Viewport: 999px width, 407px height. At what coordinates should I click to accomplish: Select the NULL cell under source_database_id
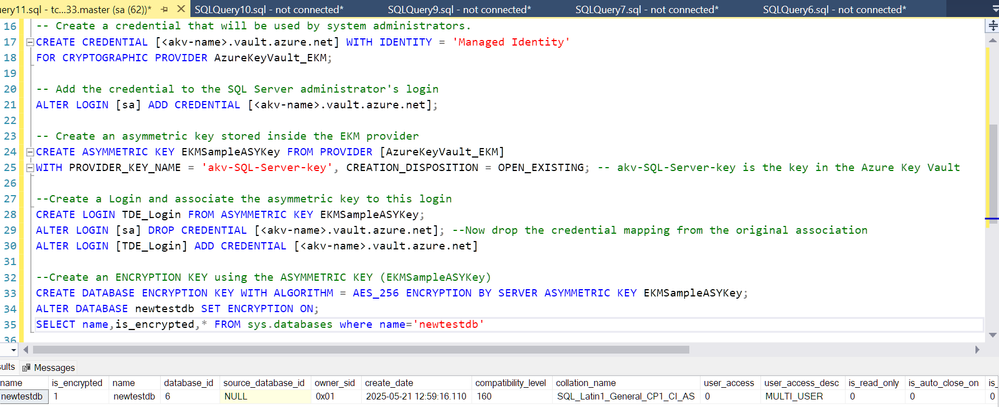pos(265,396)
